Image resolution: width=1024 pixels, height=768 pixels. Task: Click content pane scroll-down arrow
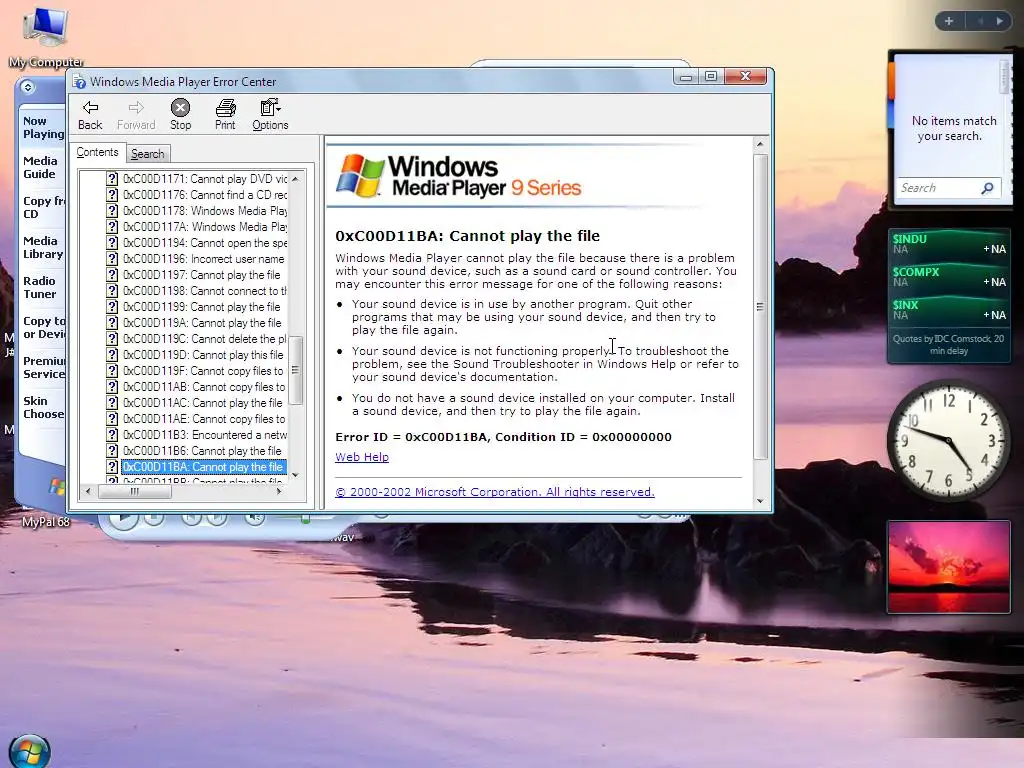coord(760,501)
